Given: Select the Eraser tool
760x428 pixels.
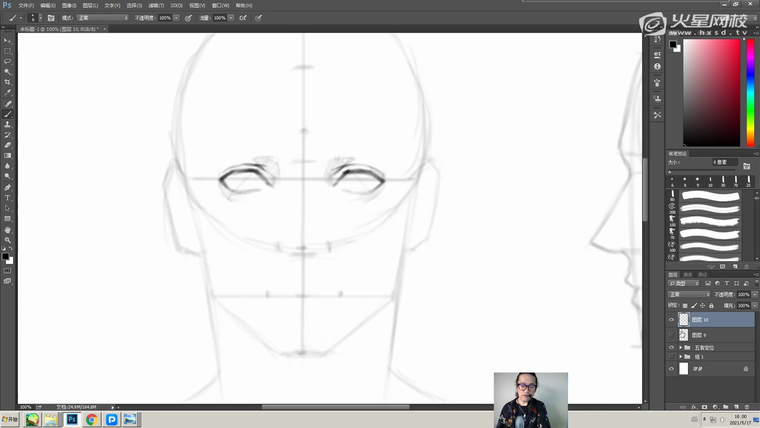Looking at the screenshot, I should tap(7, 145).
